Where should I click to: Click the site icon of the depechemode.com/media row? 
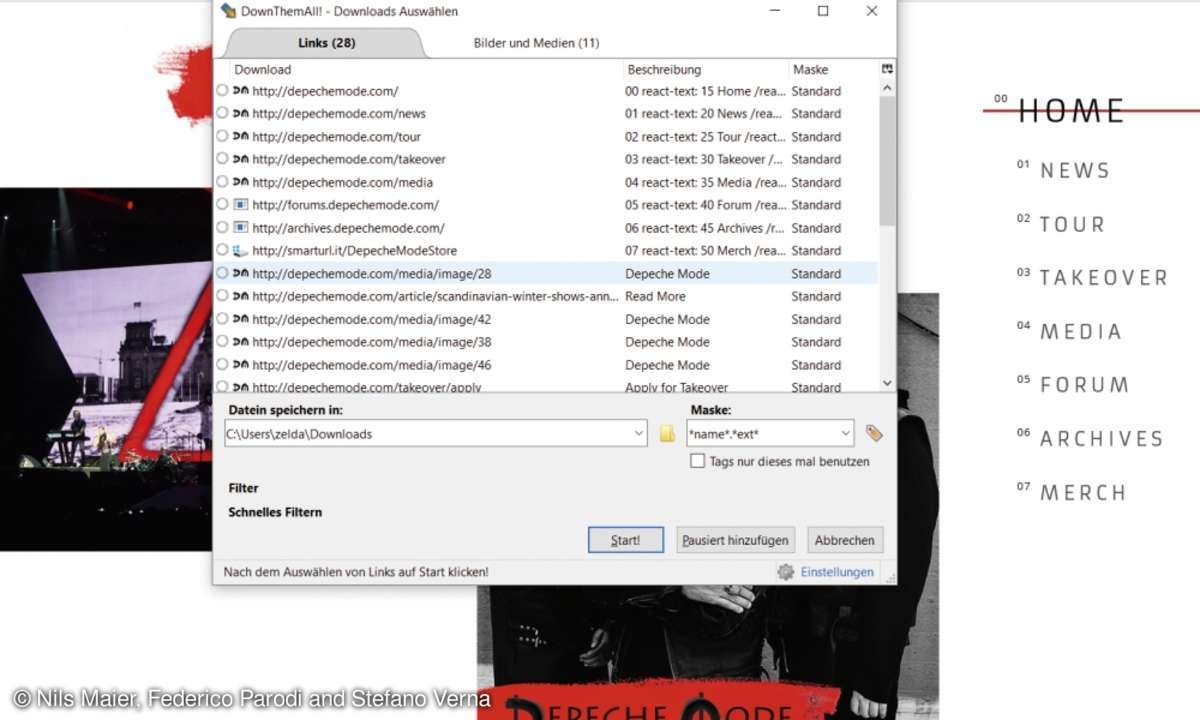click(240, 183)
